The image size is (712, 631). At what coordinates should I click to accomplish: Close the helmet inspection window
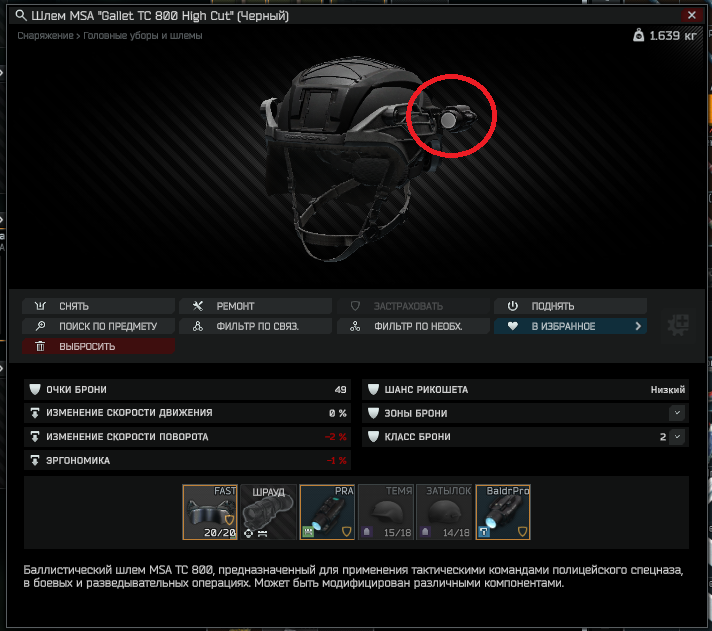click(692, 15)
